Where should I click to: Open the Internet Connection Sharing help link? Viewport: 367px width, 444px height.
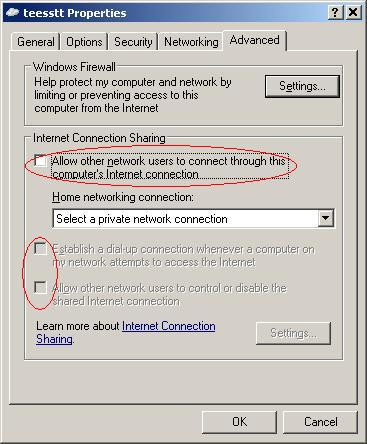click(126, 332)
